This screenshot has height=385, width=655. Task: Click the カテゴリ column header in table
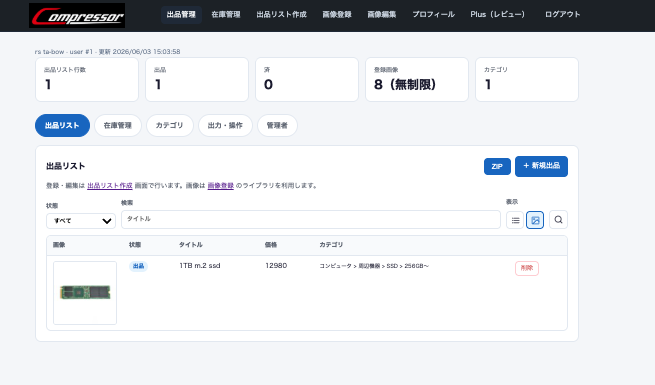[331, 245]
